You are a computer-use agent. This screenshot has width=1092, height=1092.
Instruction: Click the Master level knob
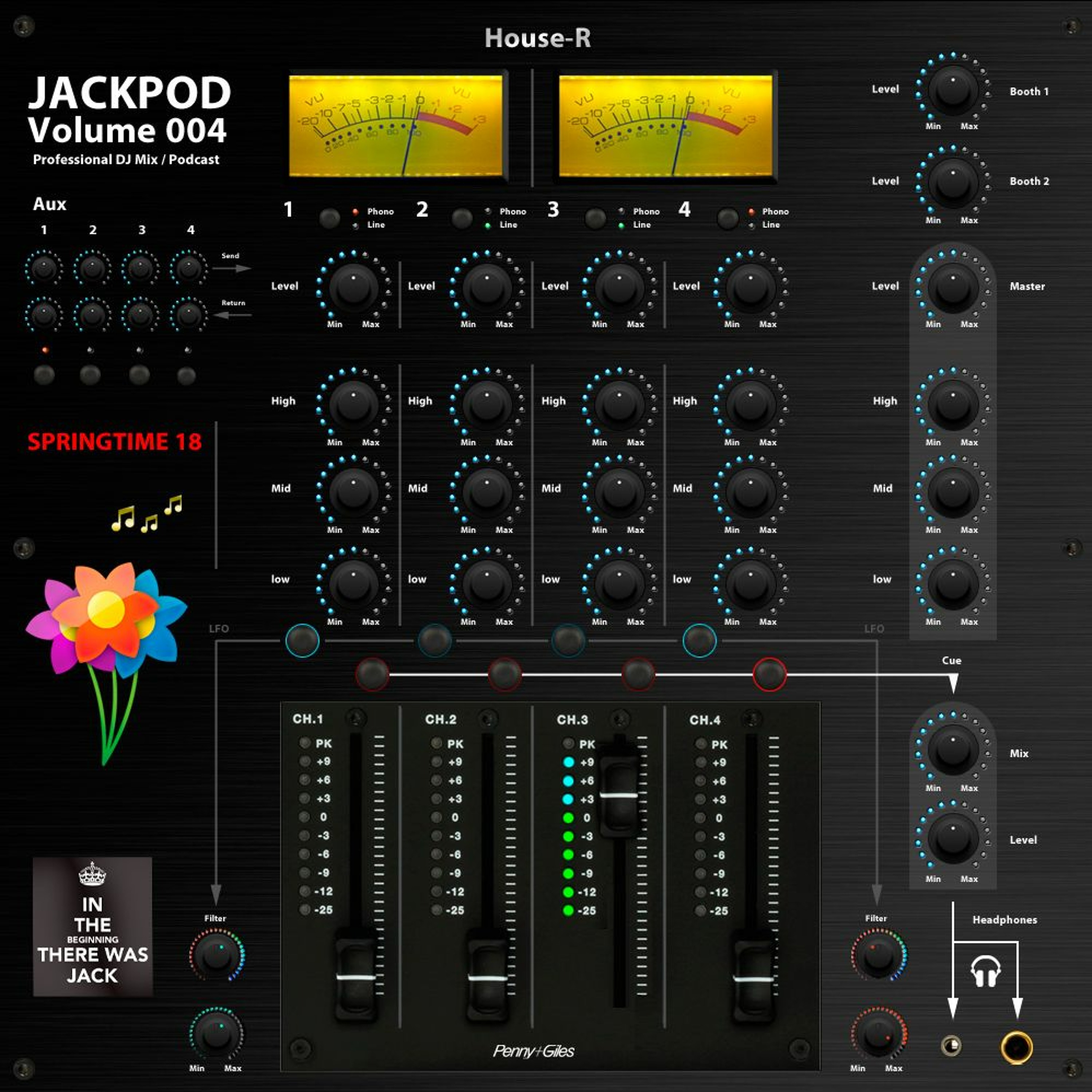point(953,288)
